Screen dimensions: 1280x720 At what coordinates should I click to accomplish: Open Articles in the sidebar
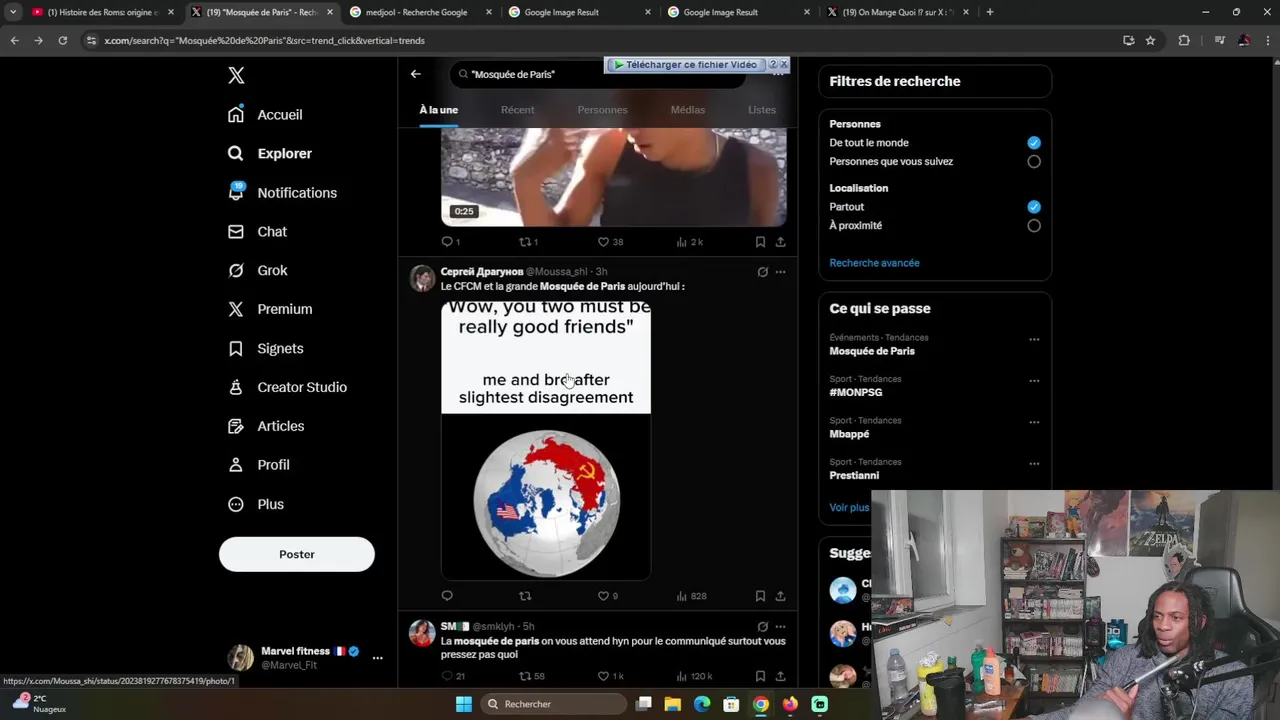pyautogui.click(x=266, y=426)
